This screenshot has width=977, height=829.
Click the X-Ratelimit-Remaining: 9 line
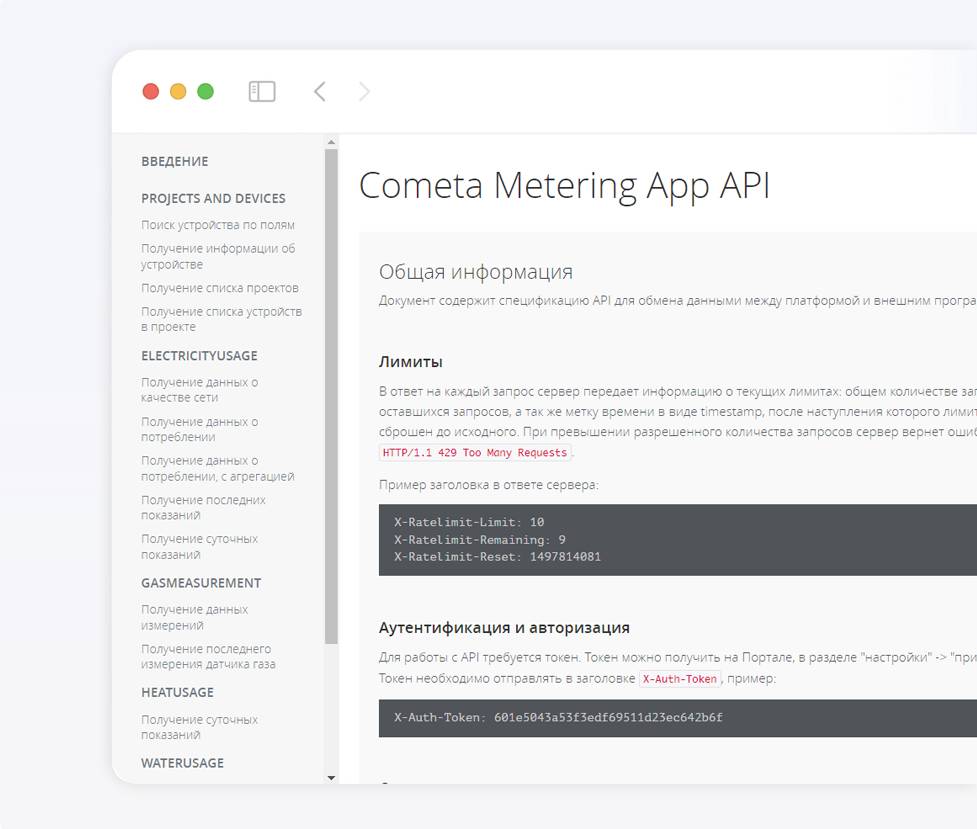point(480,540)
